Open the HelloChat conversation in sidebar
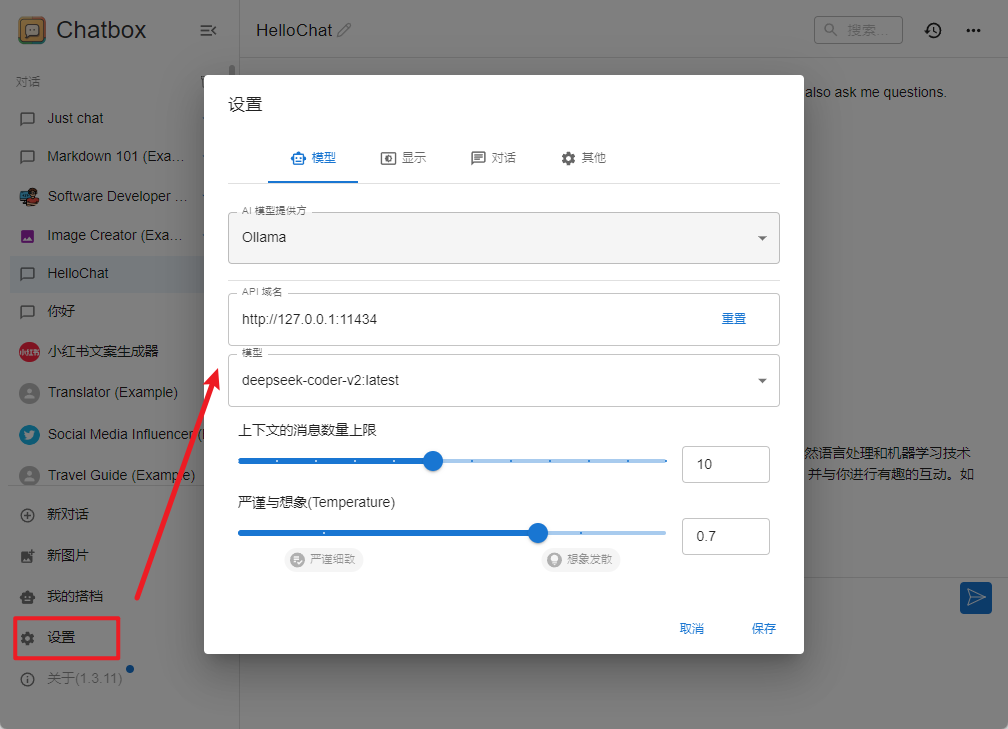 (x=107, y=274)
